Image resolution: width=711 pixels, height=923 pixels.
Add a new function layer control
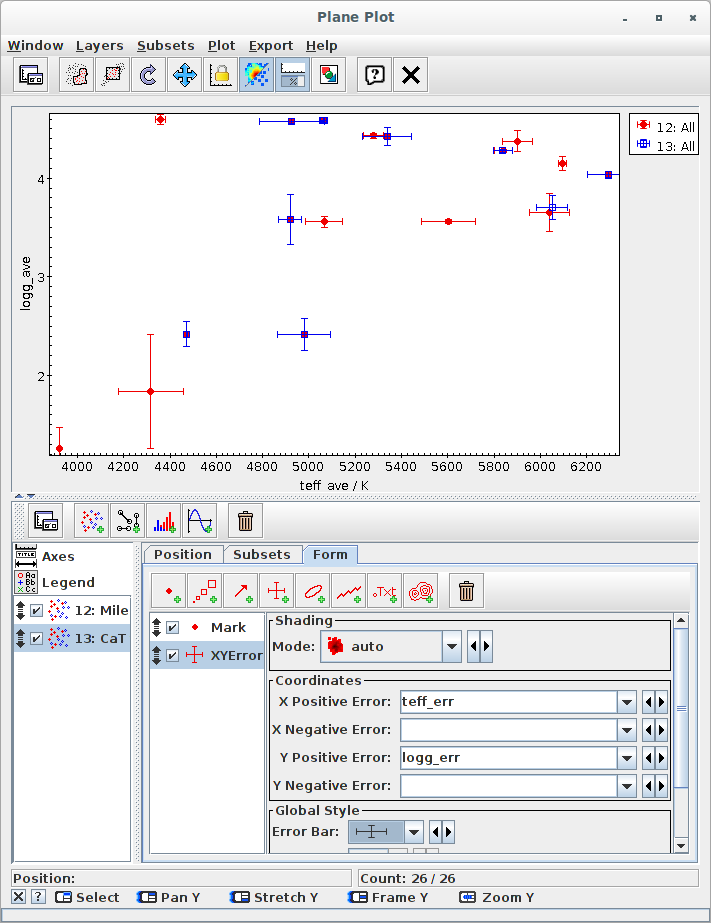[200, 521]
